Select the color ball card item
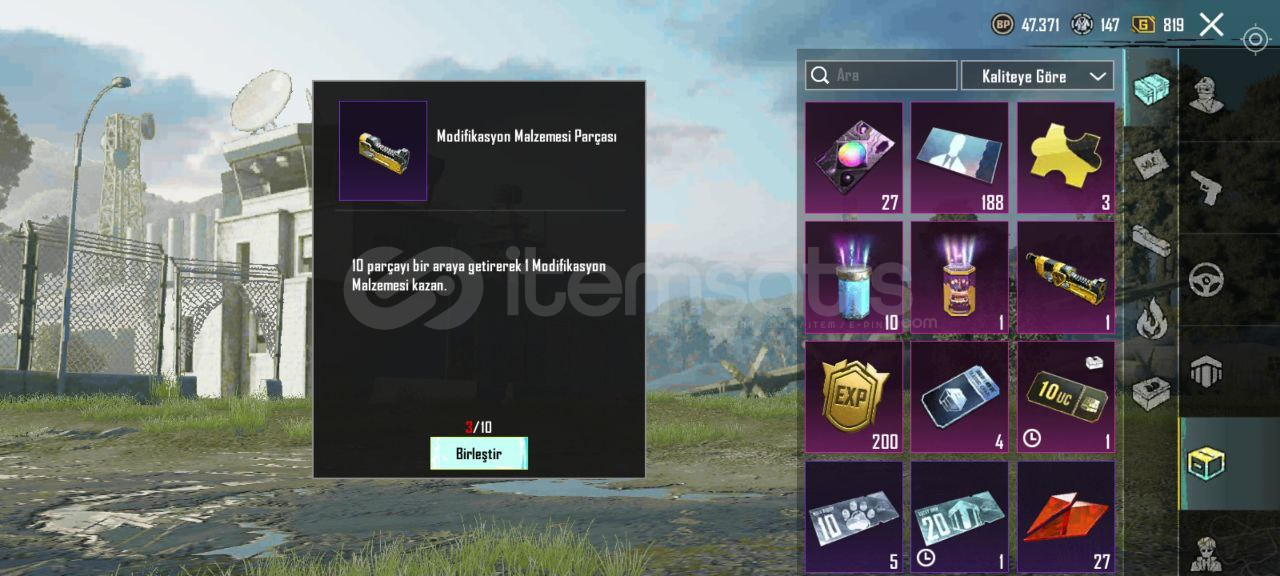 pos(854,157)
